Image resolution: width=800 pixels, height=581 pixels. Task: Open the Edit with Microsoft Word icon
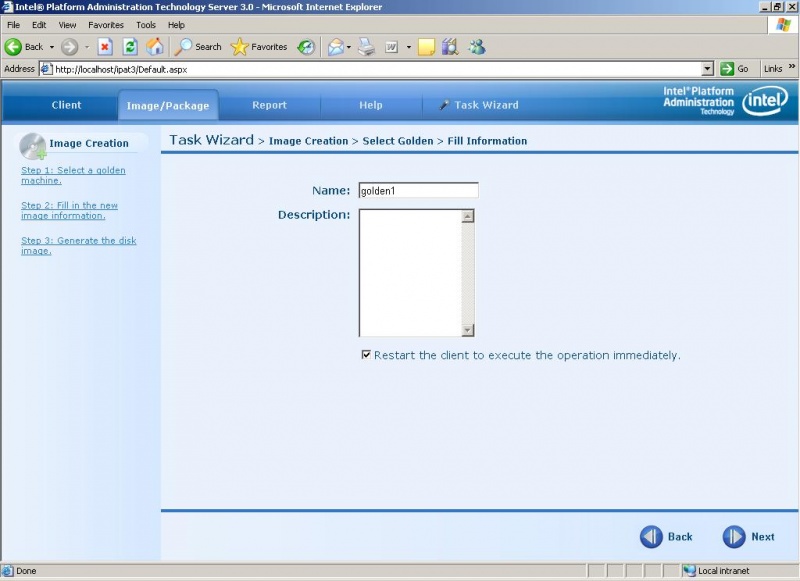(392, 46)
